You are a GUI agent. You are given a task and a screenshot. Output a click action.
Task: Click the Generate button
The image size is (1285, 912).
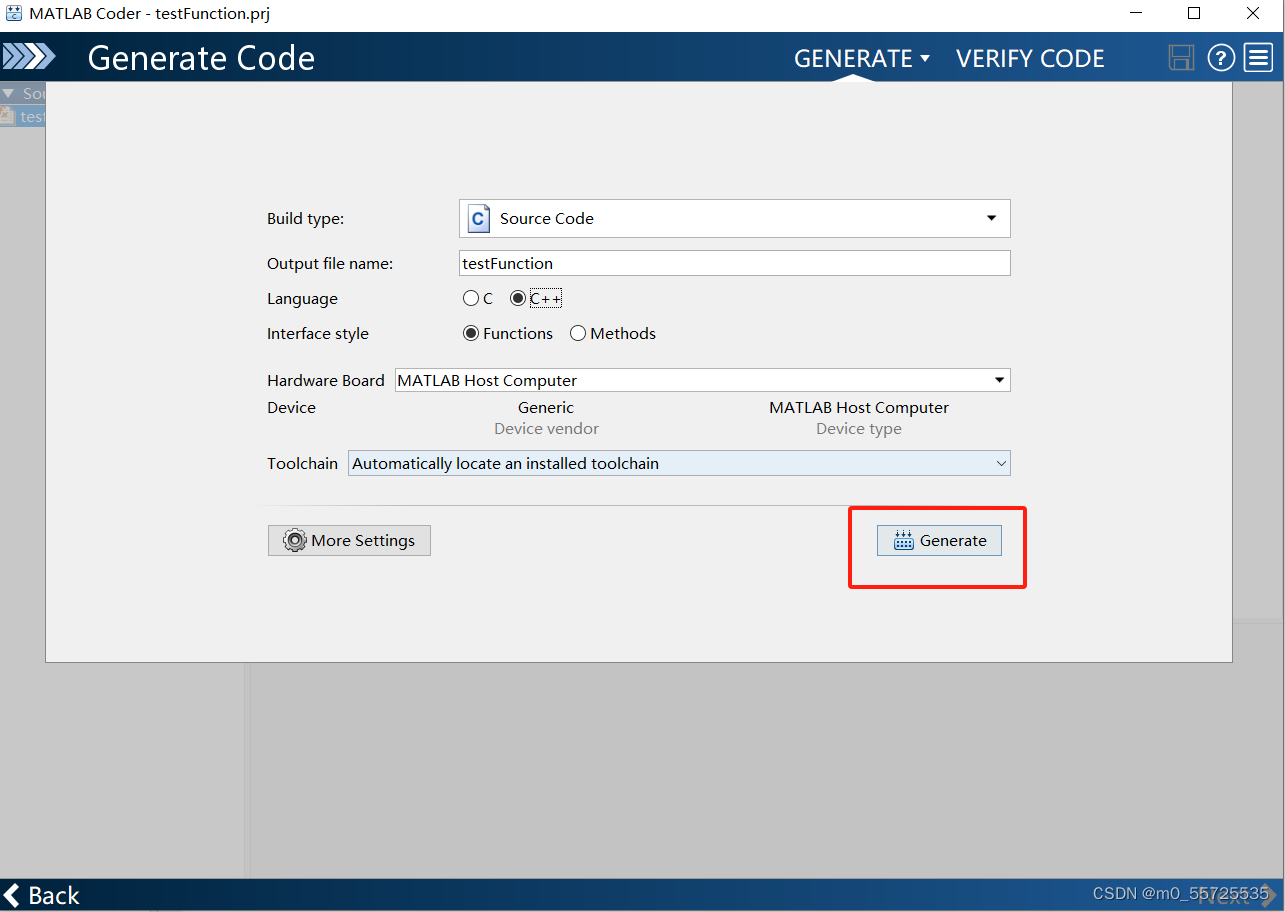pos(939,540)
